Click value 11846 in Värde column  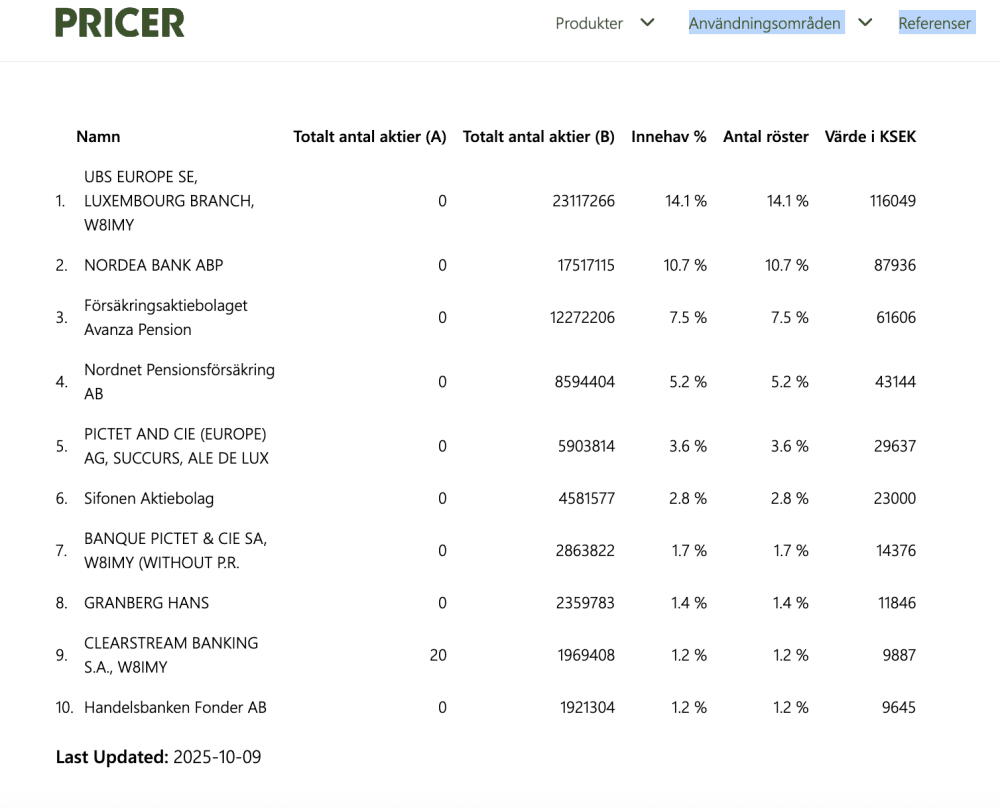pos(897,603)
